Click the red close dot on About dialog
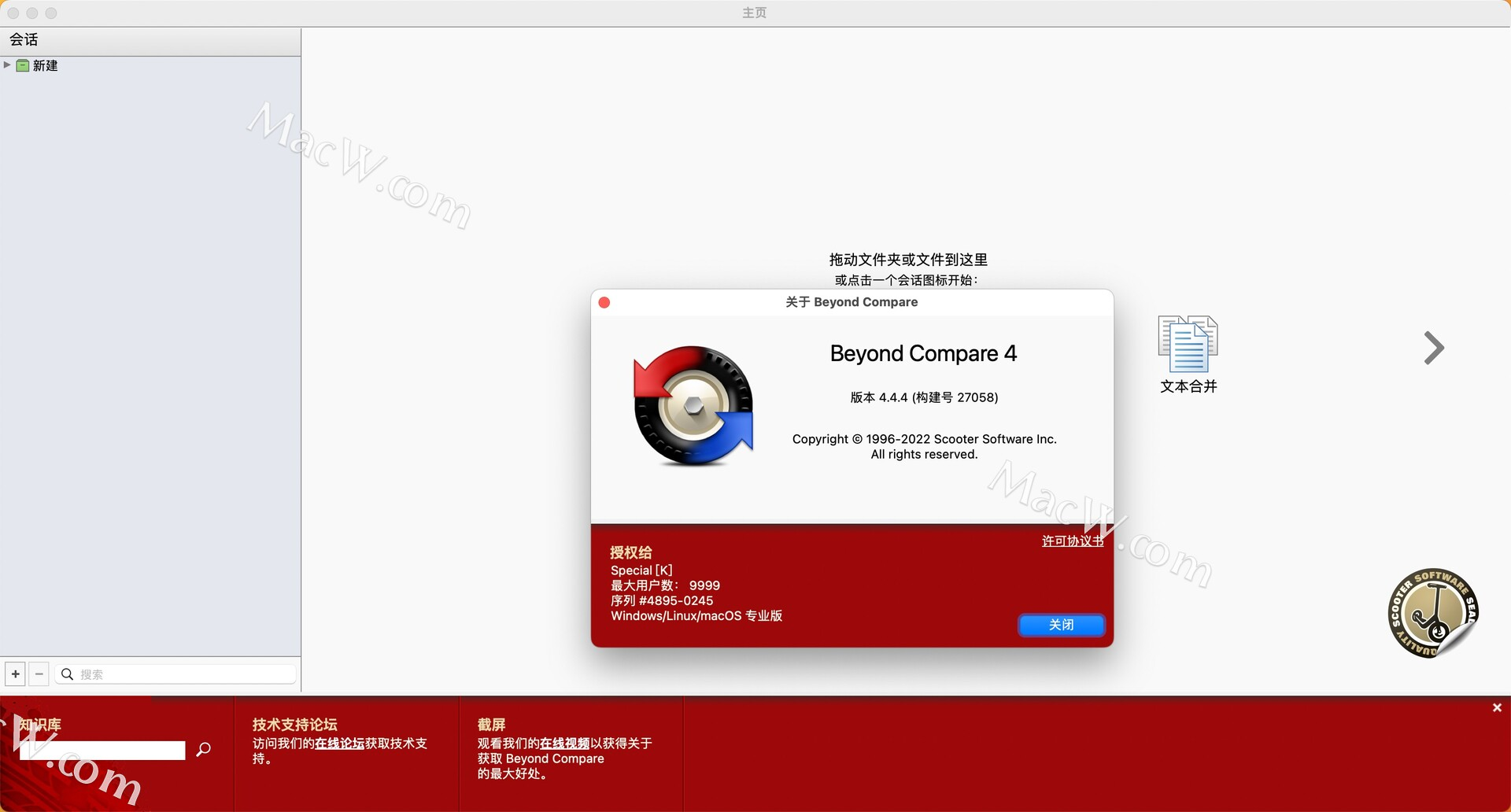The width and height of the screenshot is (1511, 812). pyautogui.click(x=604, y=302)
